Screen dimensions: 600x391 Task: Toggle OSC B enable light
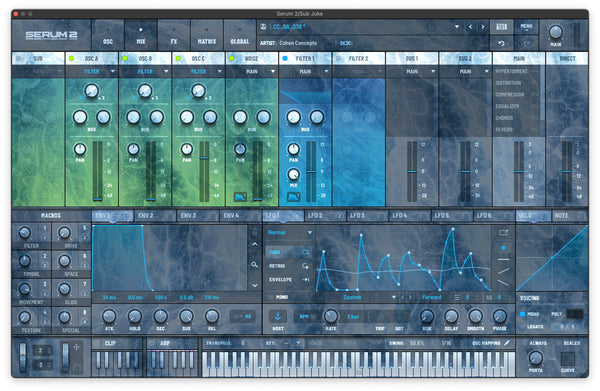125,59
